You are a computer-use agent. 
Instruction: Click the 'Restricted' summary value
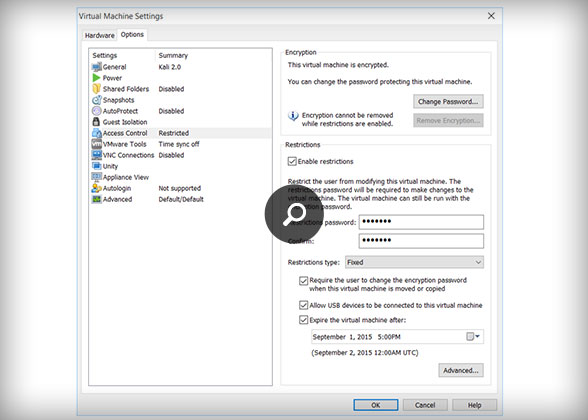[x=174, y=133]
